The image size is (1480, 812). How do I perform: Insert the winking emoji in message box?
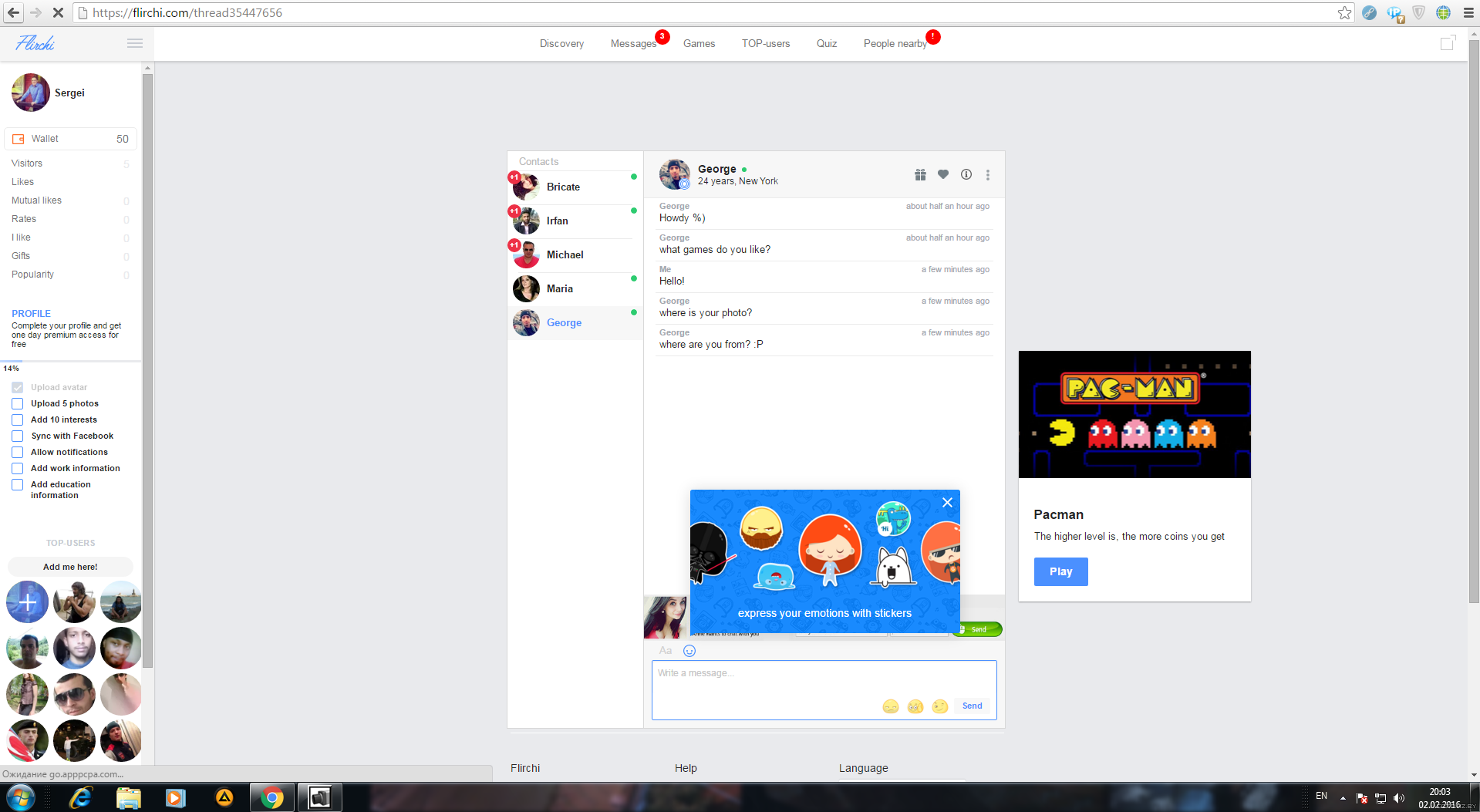(x=940, y=706)
